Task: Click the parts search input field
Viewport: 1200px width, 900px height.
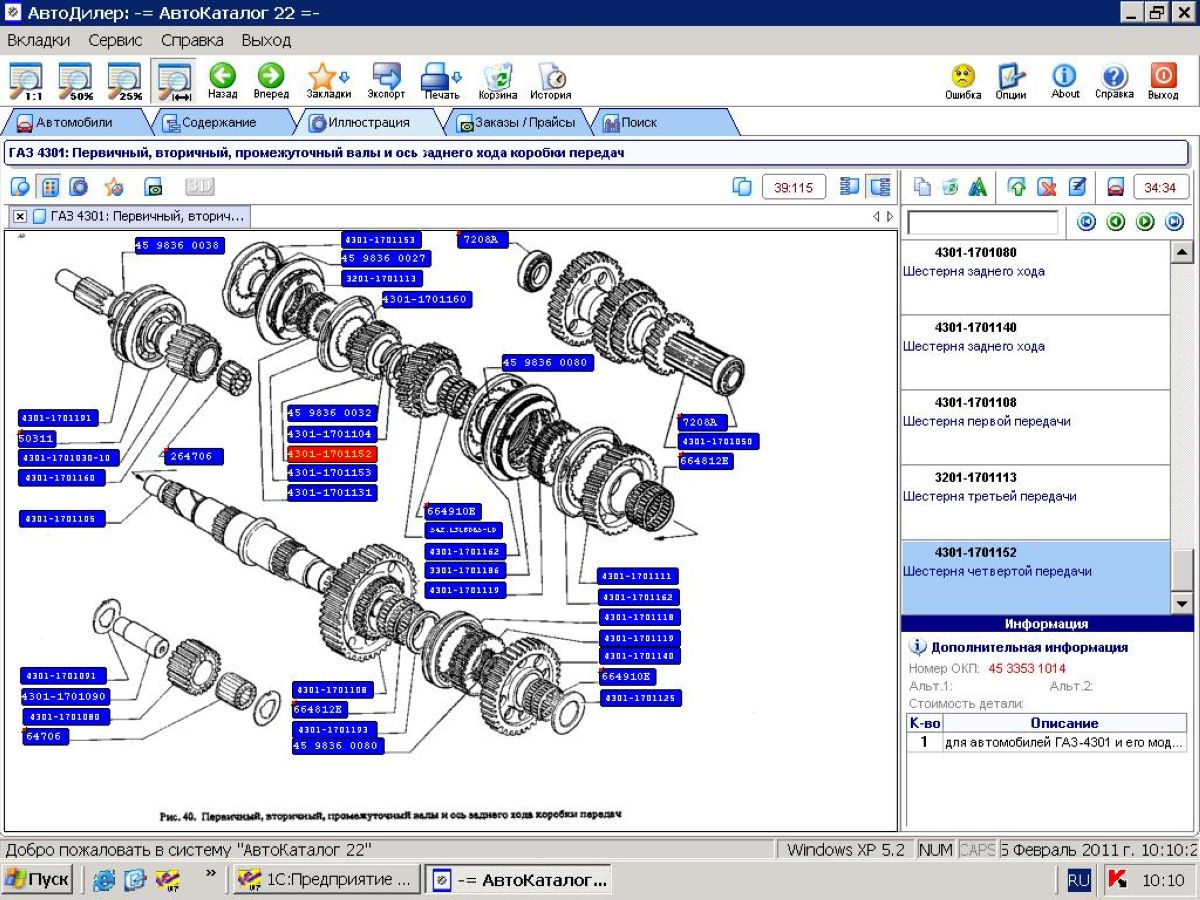Action: [982, 222]
